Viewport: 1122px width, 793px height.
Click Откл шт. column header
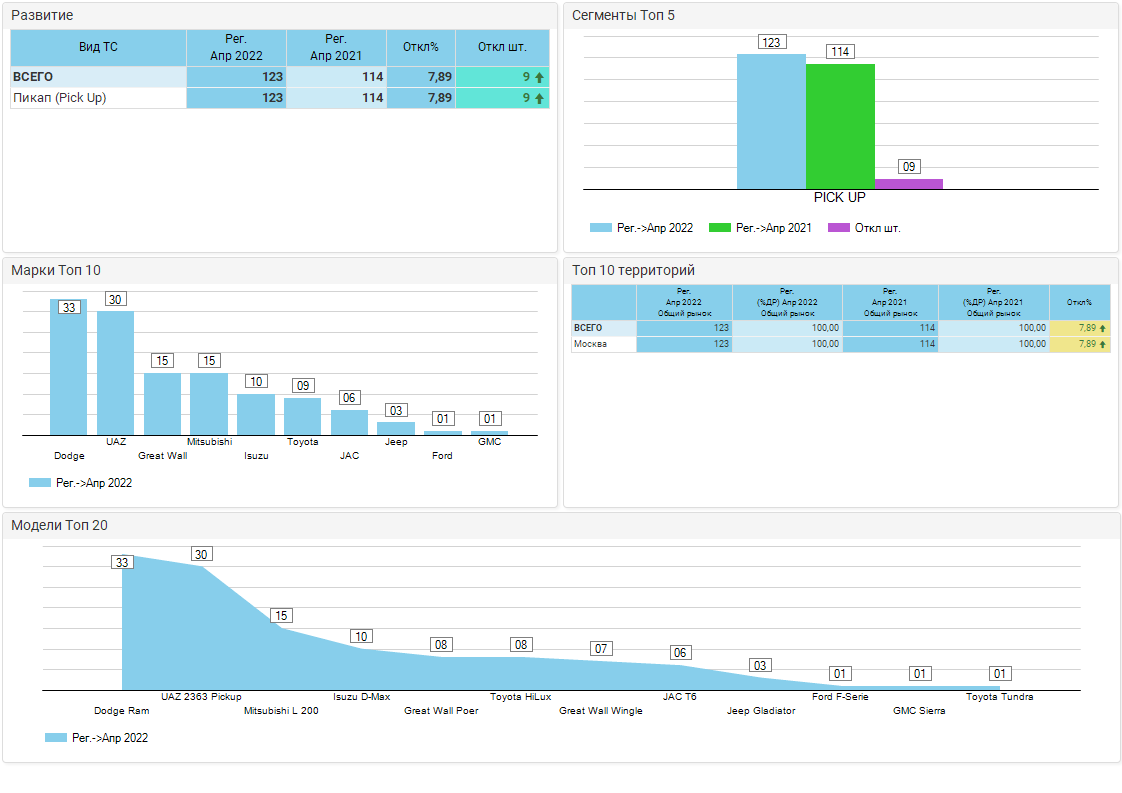[x=502, y=47]
